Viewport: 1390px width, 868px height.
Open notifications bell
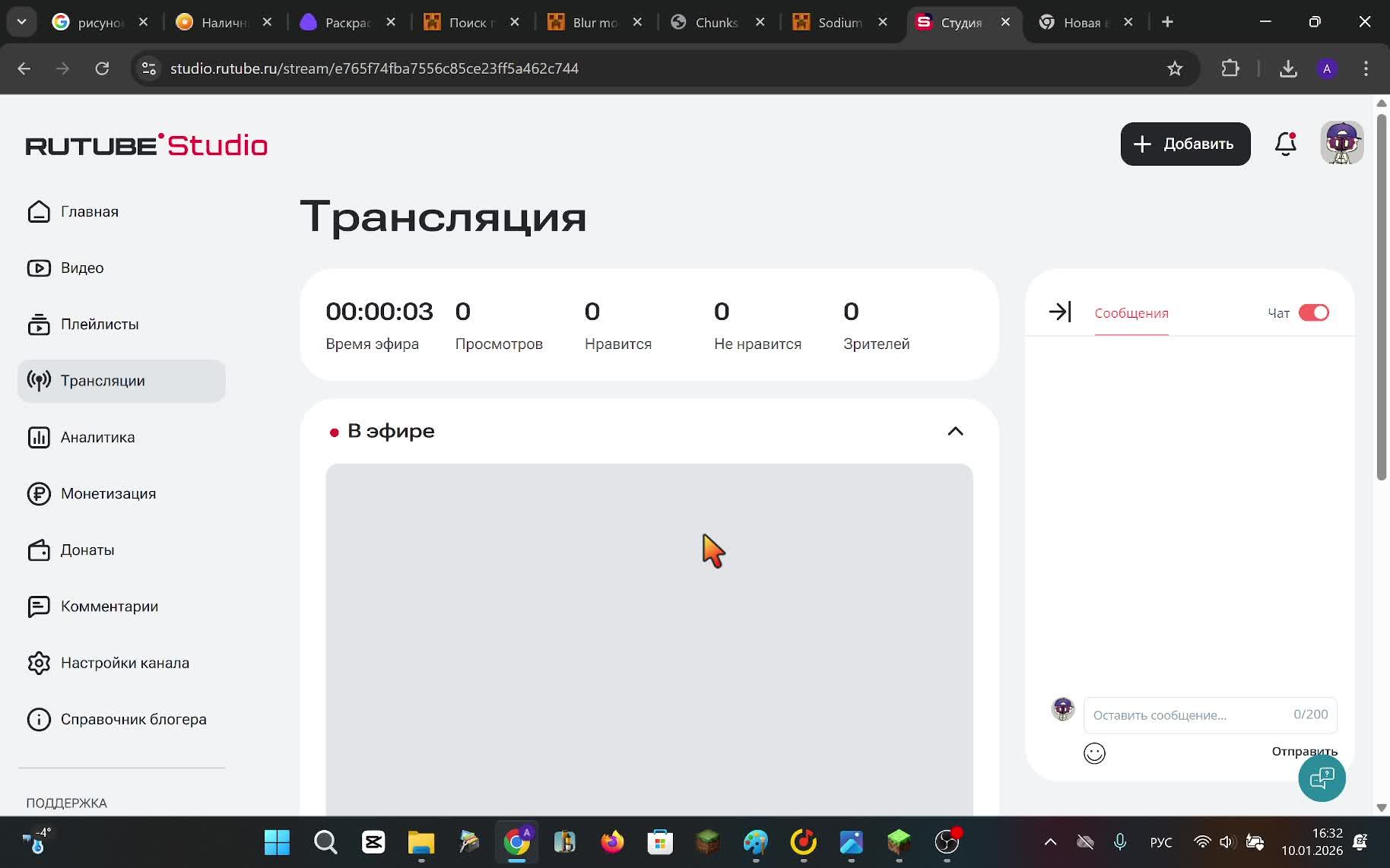(1285, 144)
